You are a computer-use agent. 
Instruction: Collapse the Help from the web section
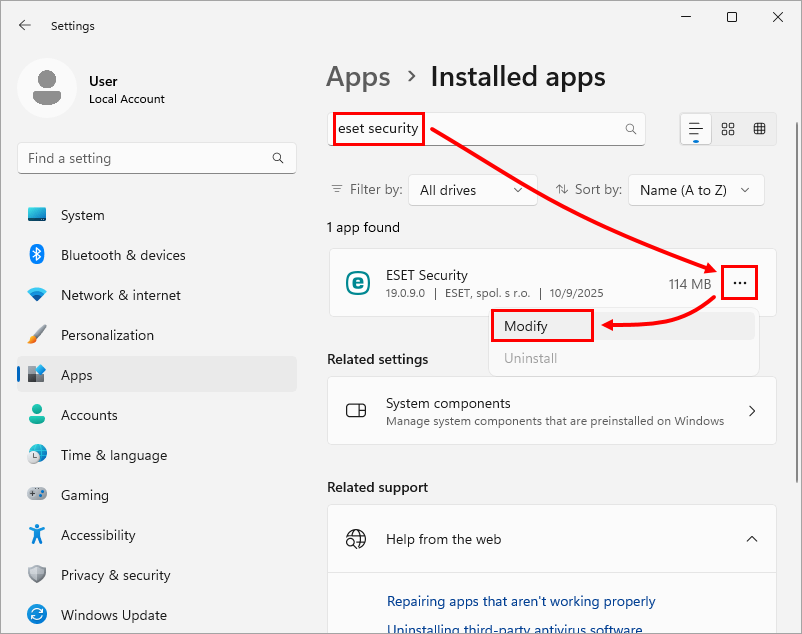tap(752, 539)
